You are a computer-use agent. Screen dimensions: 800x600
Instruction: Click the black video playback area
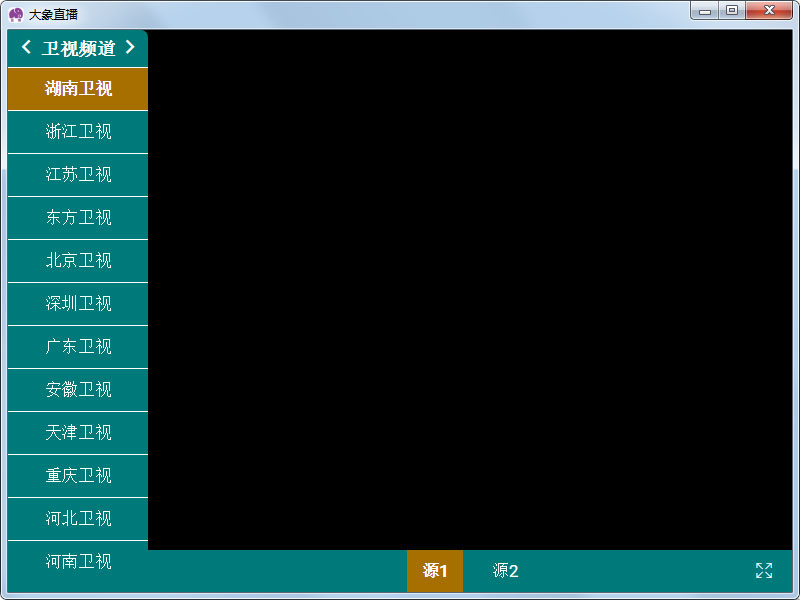470,290
